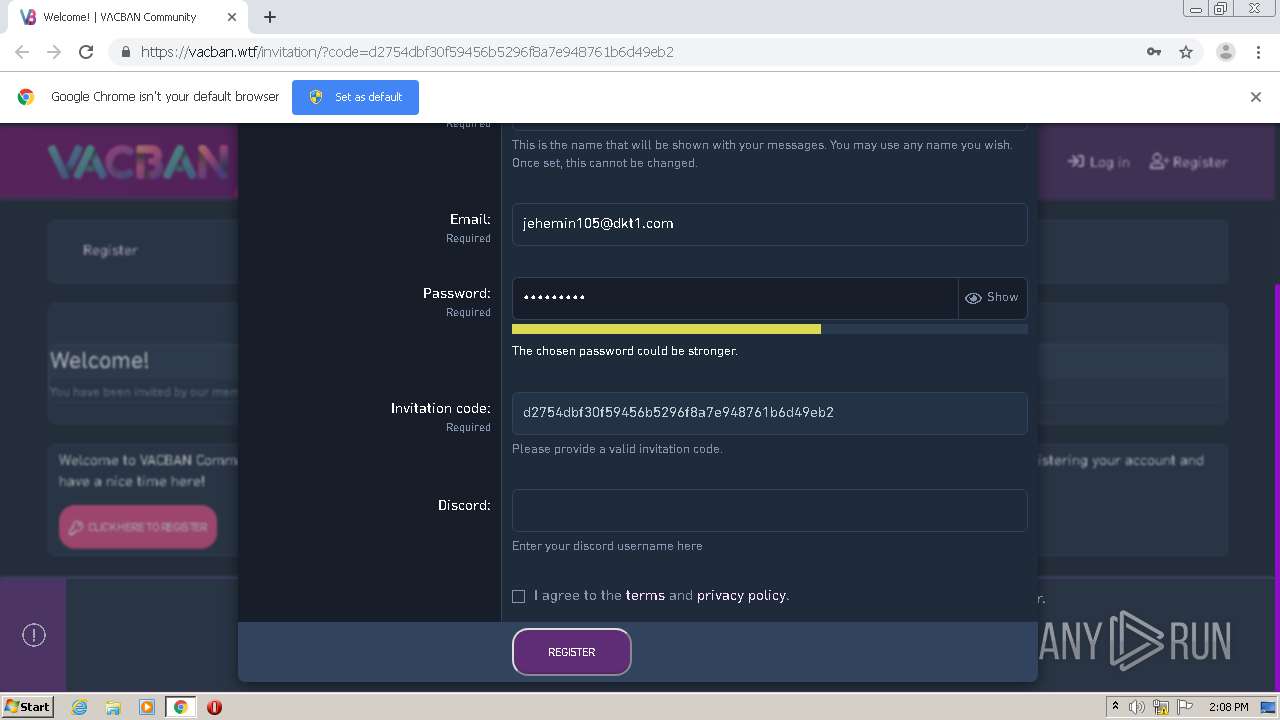1280x720 pixels.
Task: Open the privacy policy link
Action: [741, 596]
